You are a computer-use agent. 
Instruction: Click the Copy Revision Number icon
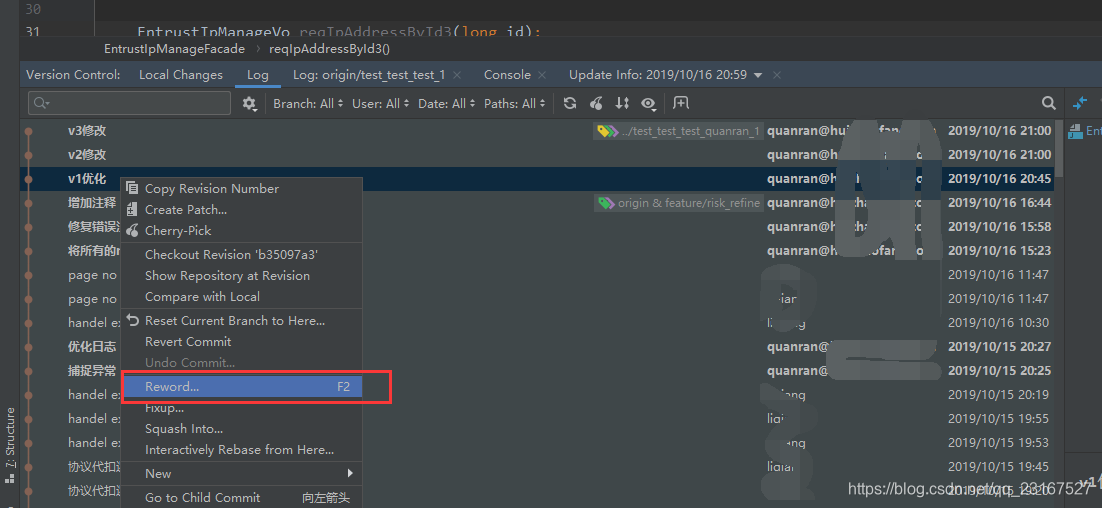click(x=131, y=188)
